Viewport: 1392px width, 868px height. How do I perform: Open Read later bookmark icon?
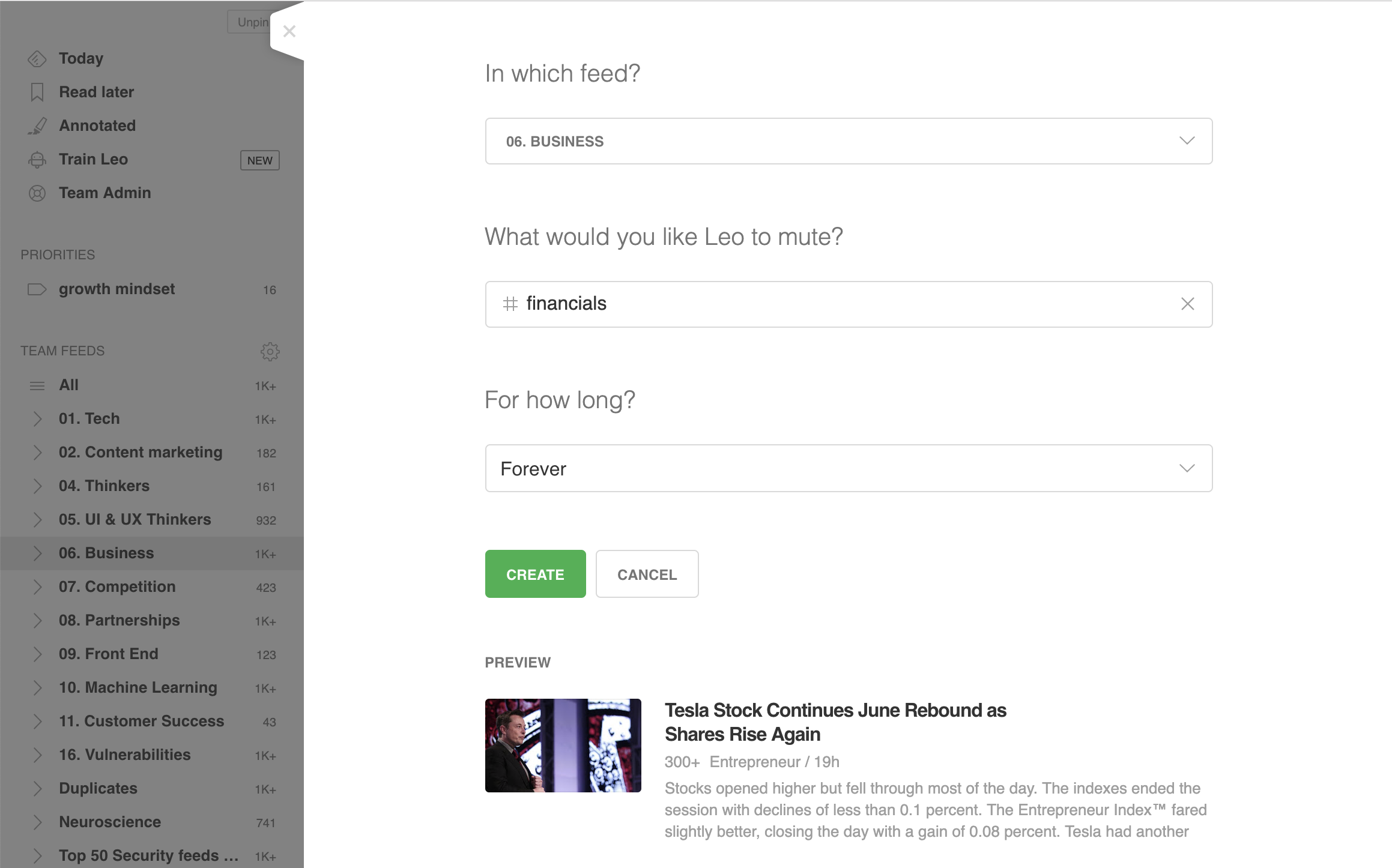click(37, 92)
